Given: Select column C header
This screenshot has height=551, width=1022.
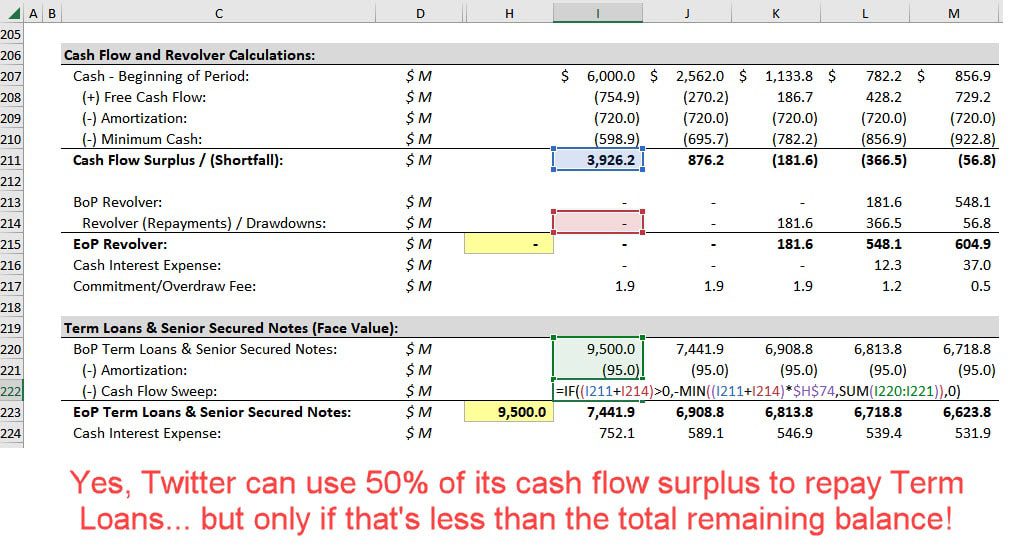Looking at the screenshot, I should coord(218,13).
